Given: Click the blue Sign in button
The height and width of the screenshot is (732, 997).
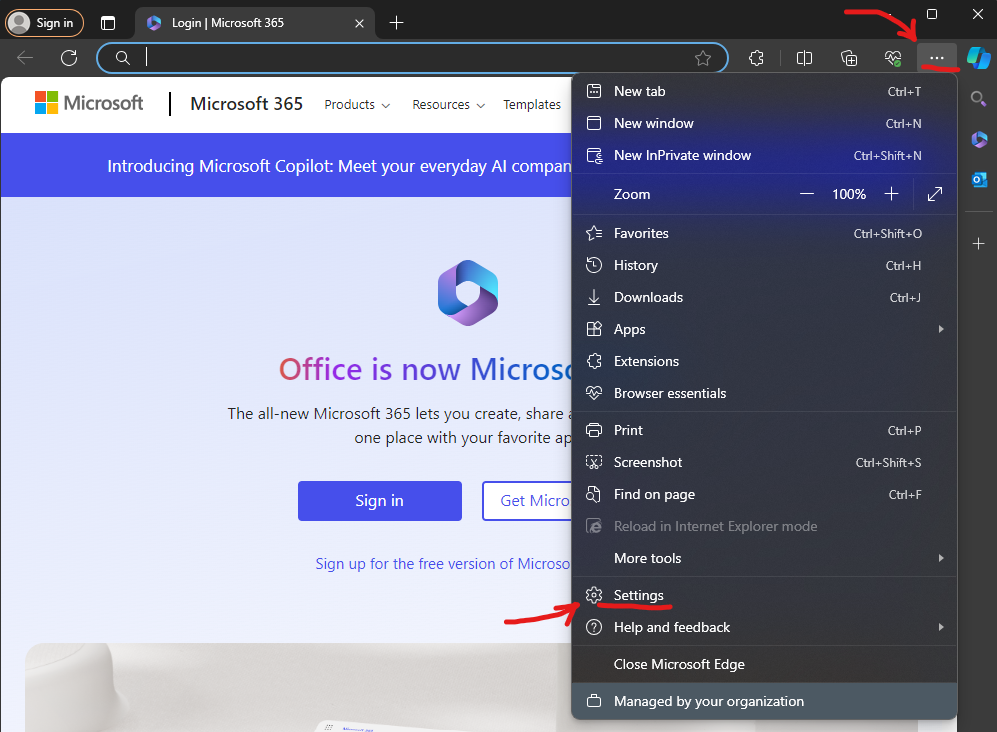Looking at the screenshot, I should click(379, 501).
